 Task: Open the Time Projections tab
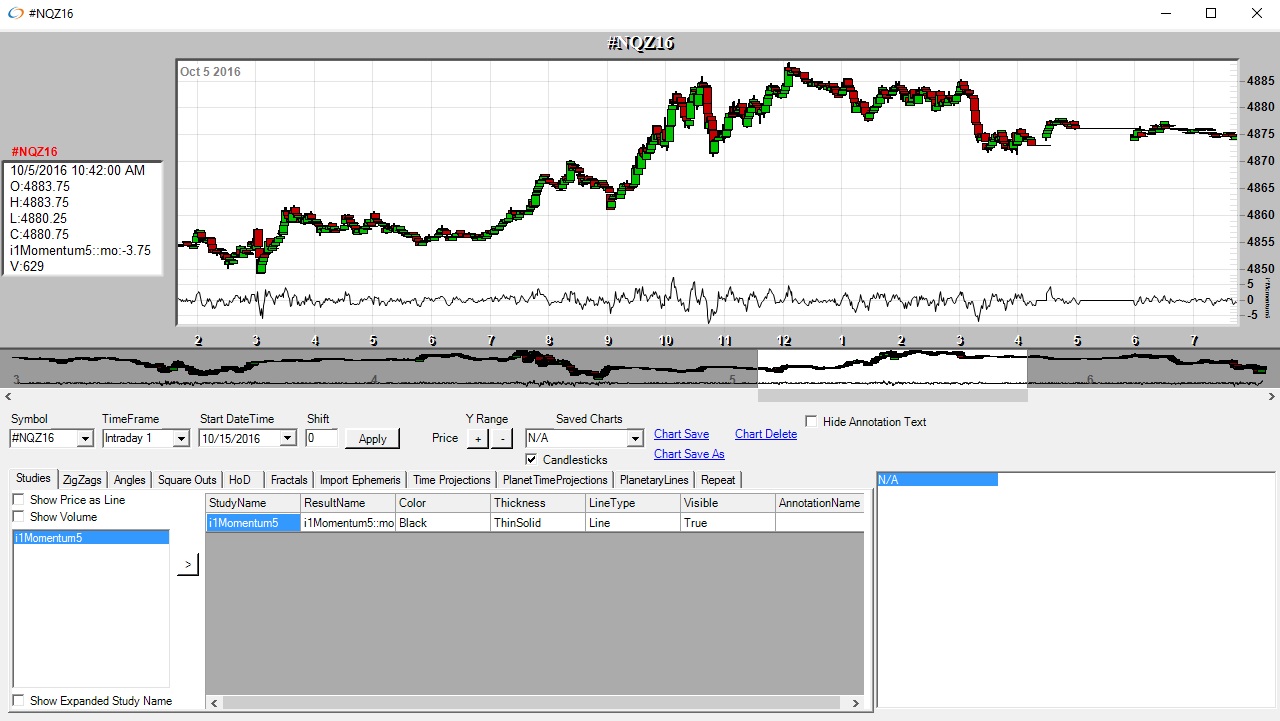pos(451,480)
